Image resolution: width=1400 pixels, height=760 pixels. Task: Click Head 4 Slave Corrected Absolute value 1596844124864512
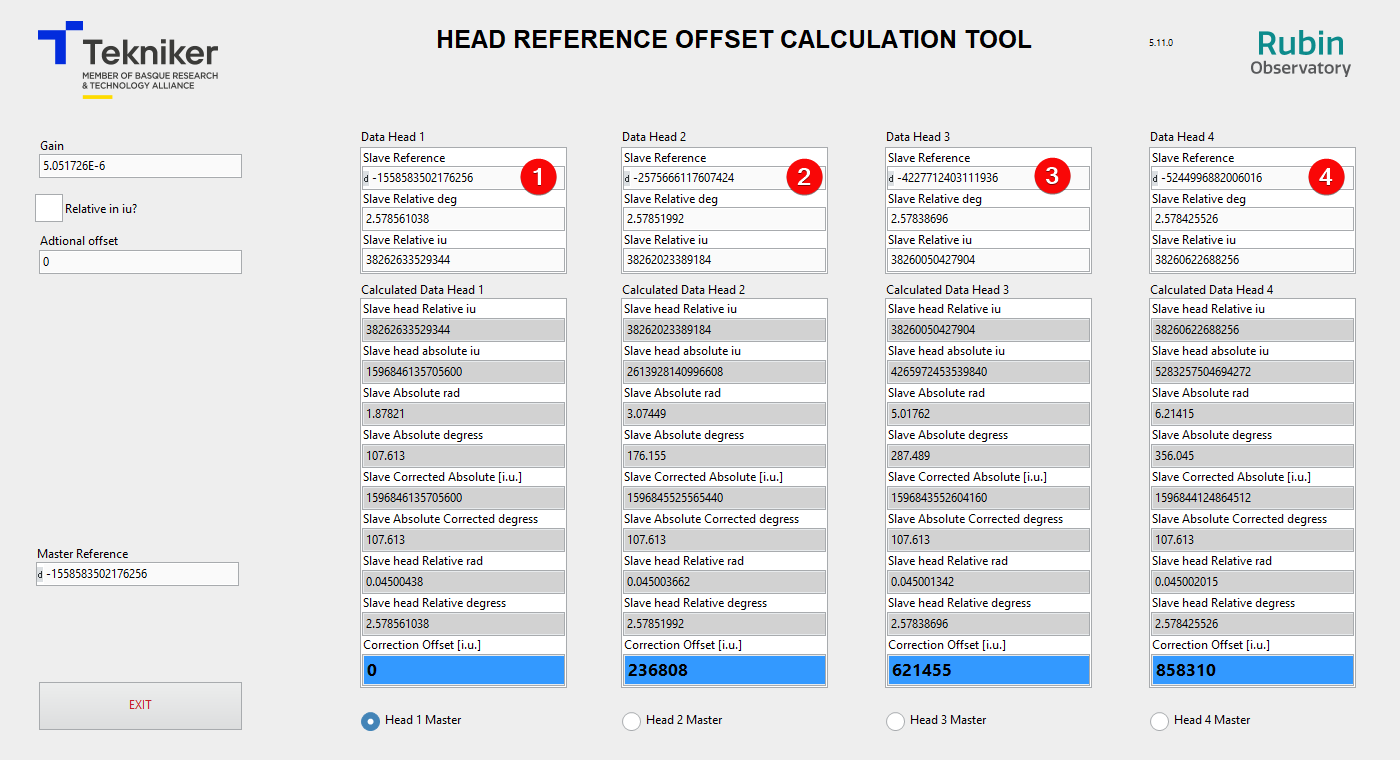click(x=1253, y=498)
